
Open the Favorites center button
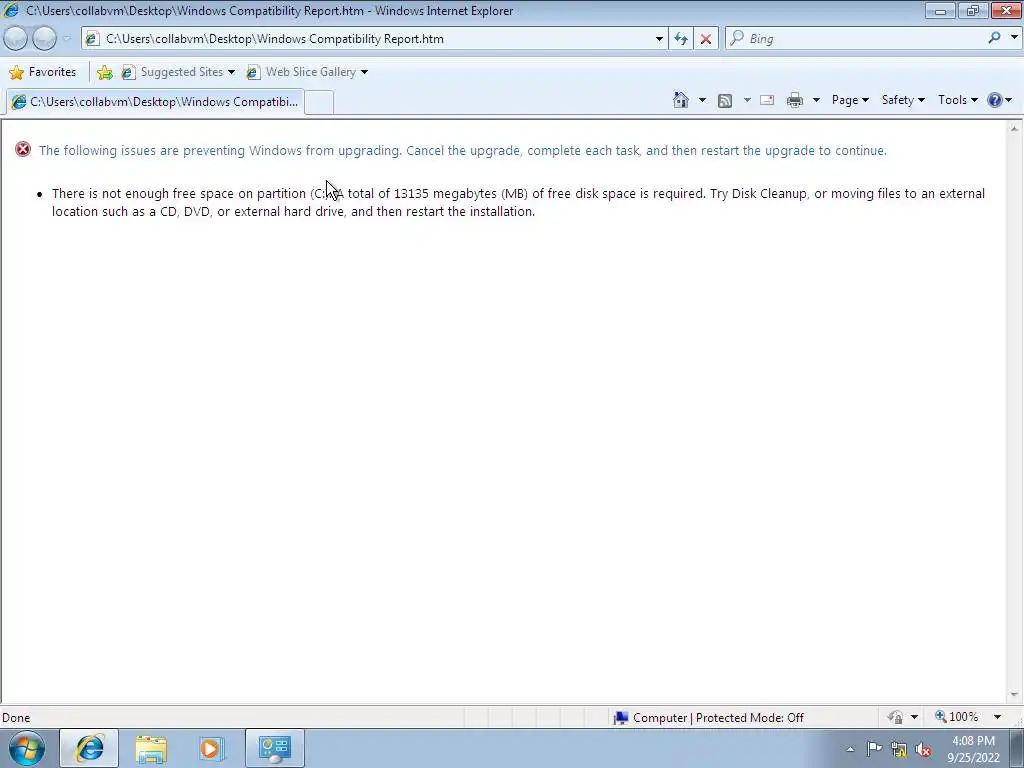43,72
